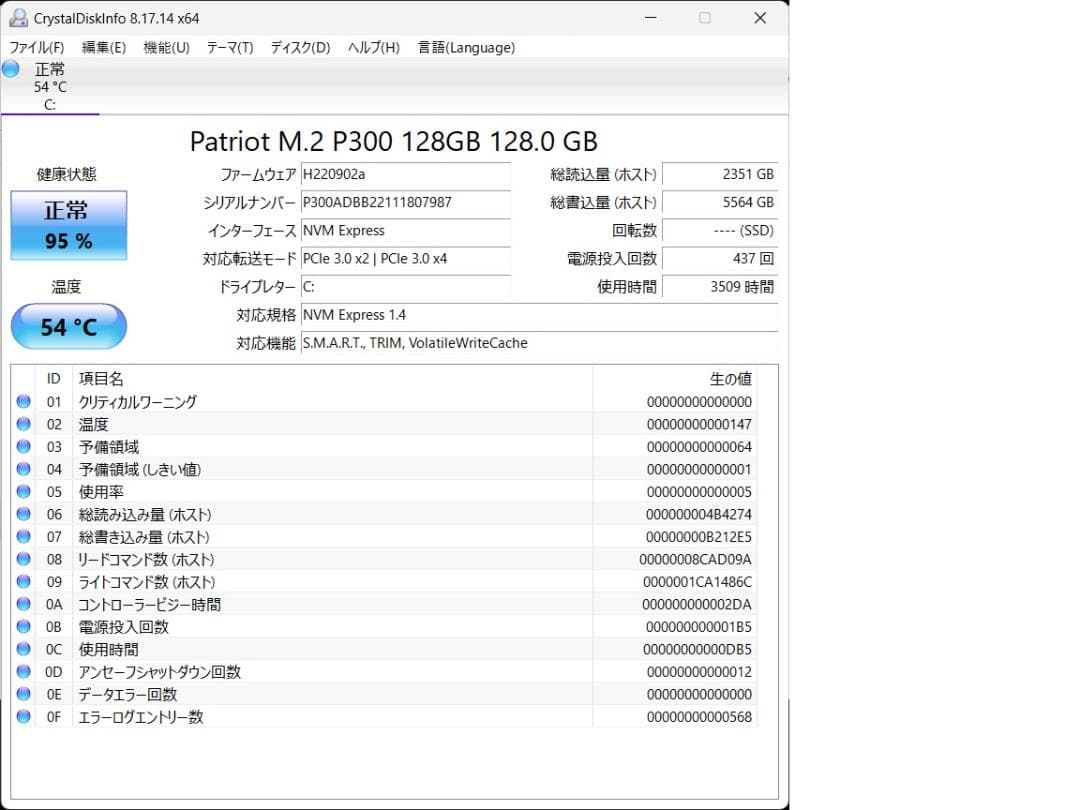Image resolution: width=1080 pixels, height=810 pixels.
Task: Open the 機能 menu
Action: coord(166,46)
